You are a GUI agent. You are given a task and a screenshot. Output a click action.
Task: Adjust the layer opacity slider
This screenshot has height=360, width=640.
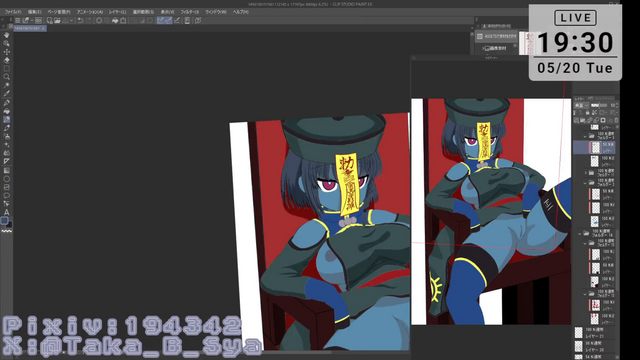(x=599, y=105)
